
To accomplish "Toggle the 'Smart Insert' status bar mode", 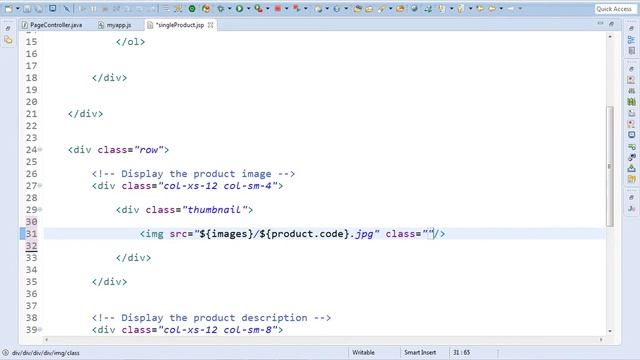I will coord(420,352).
